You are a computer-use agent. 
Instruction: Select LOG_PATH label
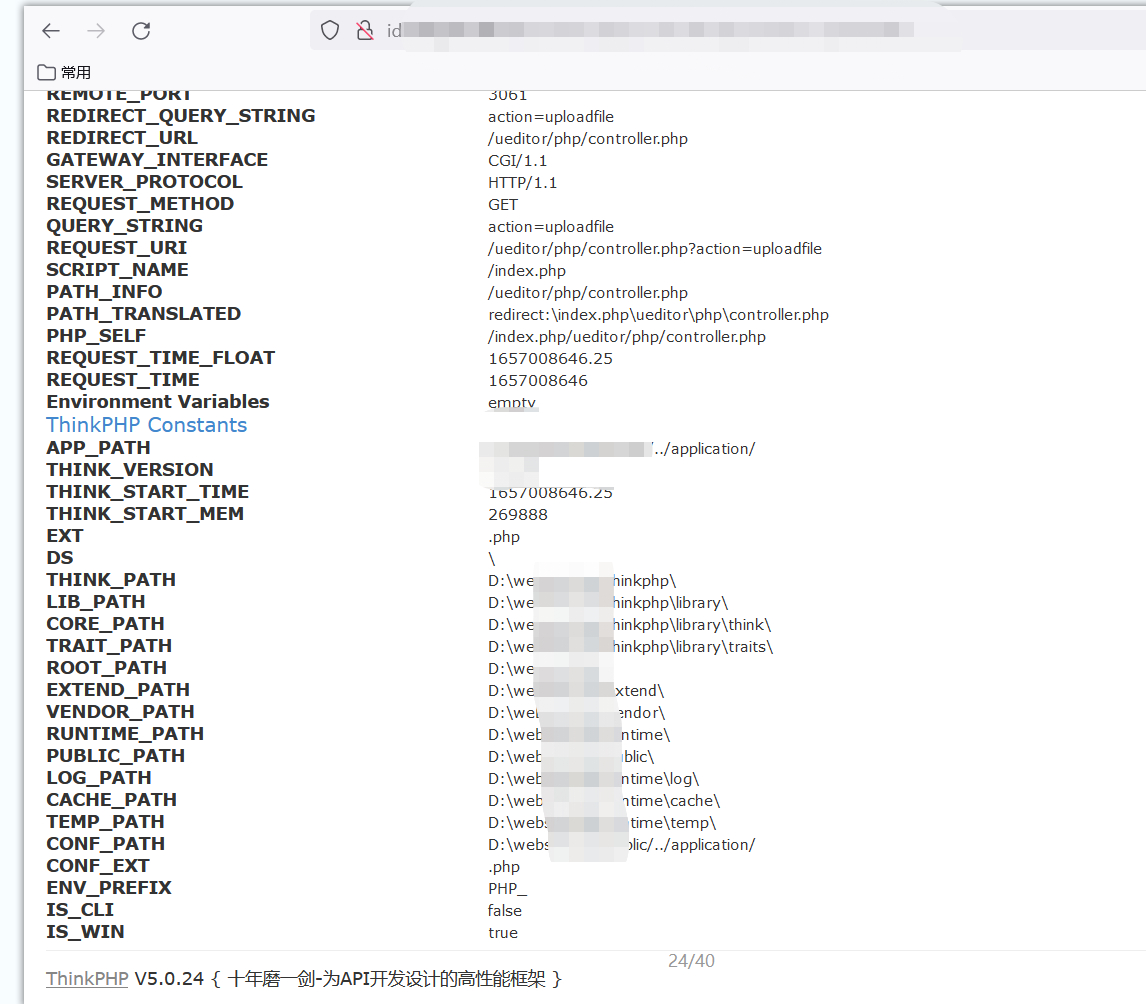tap(99, 776)
